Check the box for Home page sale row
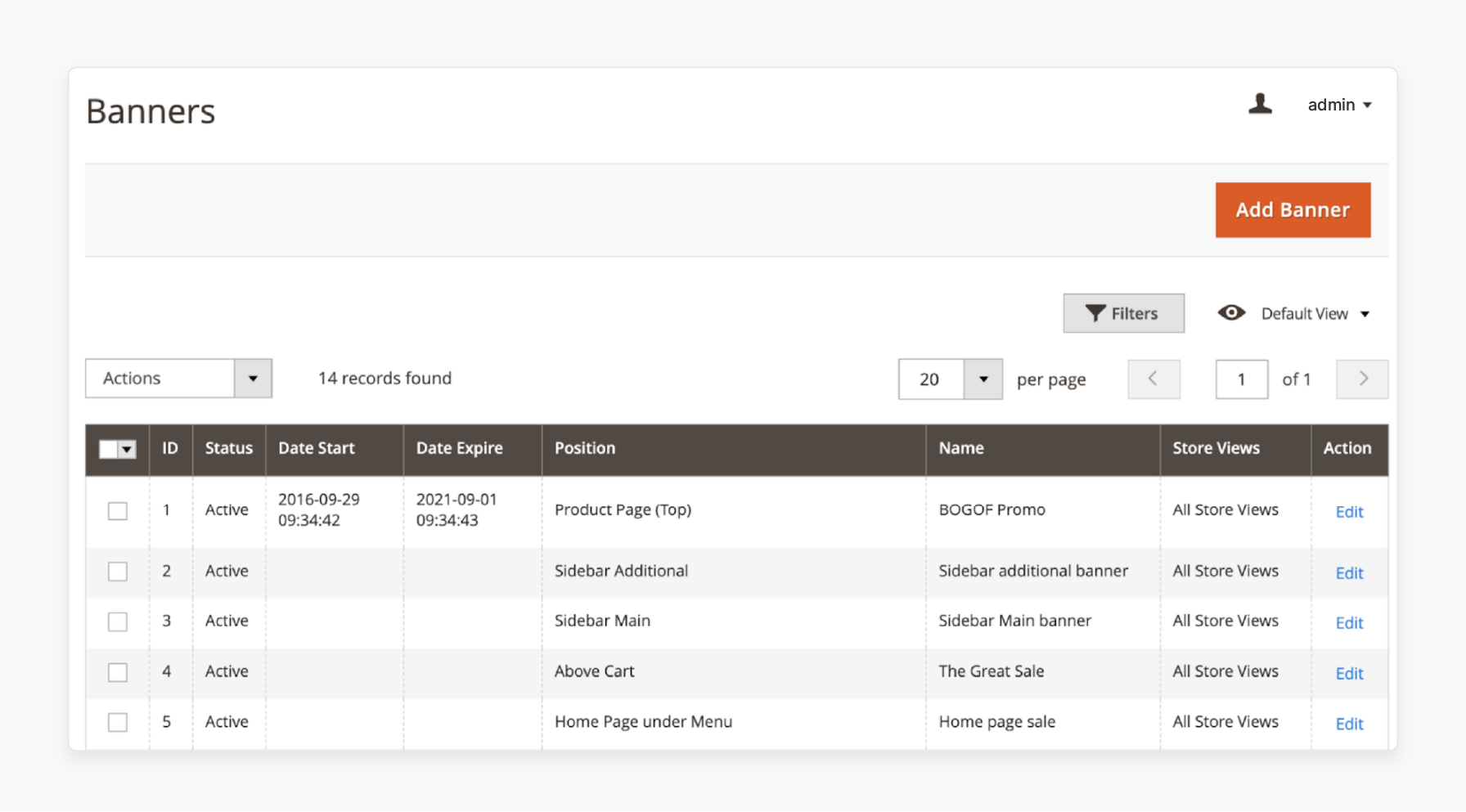The width and height of the screenshot is (1466, 812). pyautogui.click(x=118, y=723)
